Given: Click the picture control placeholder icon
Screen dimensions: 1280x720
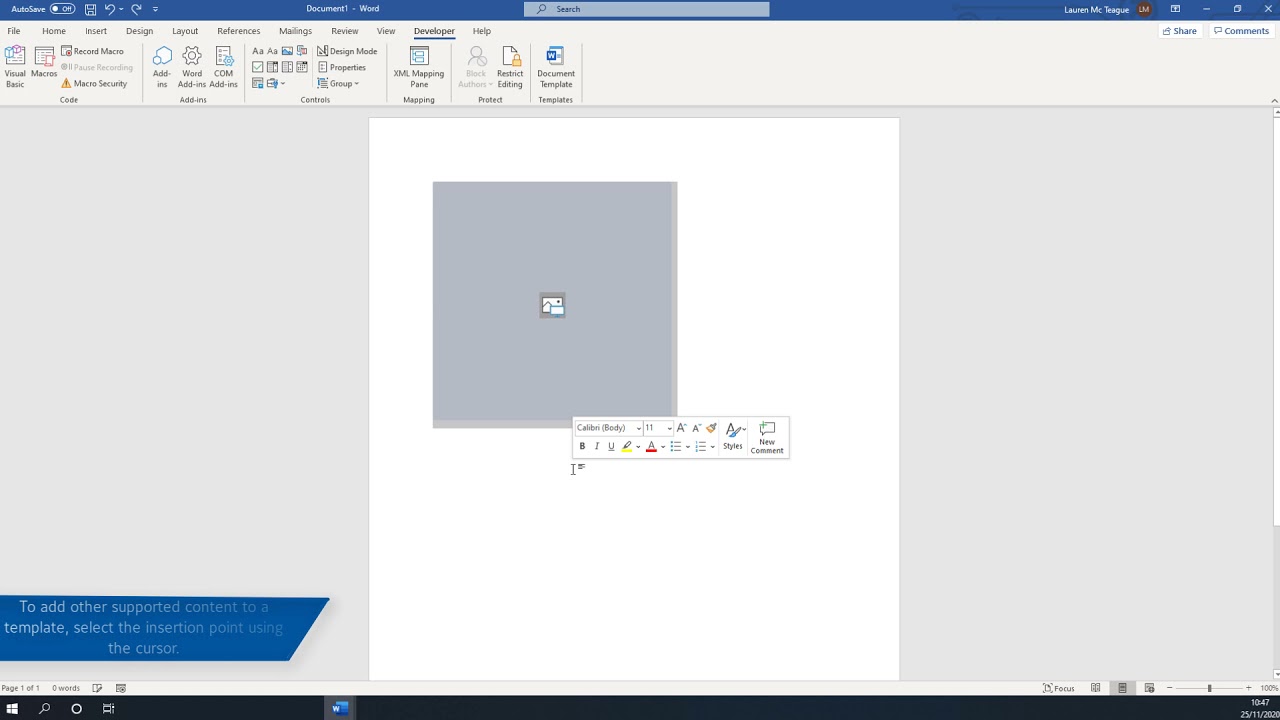Looking at the screenshot, I should [x=553, y=306].
